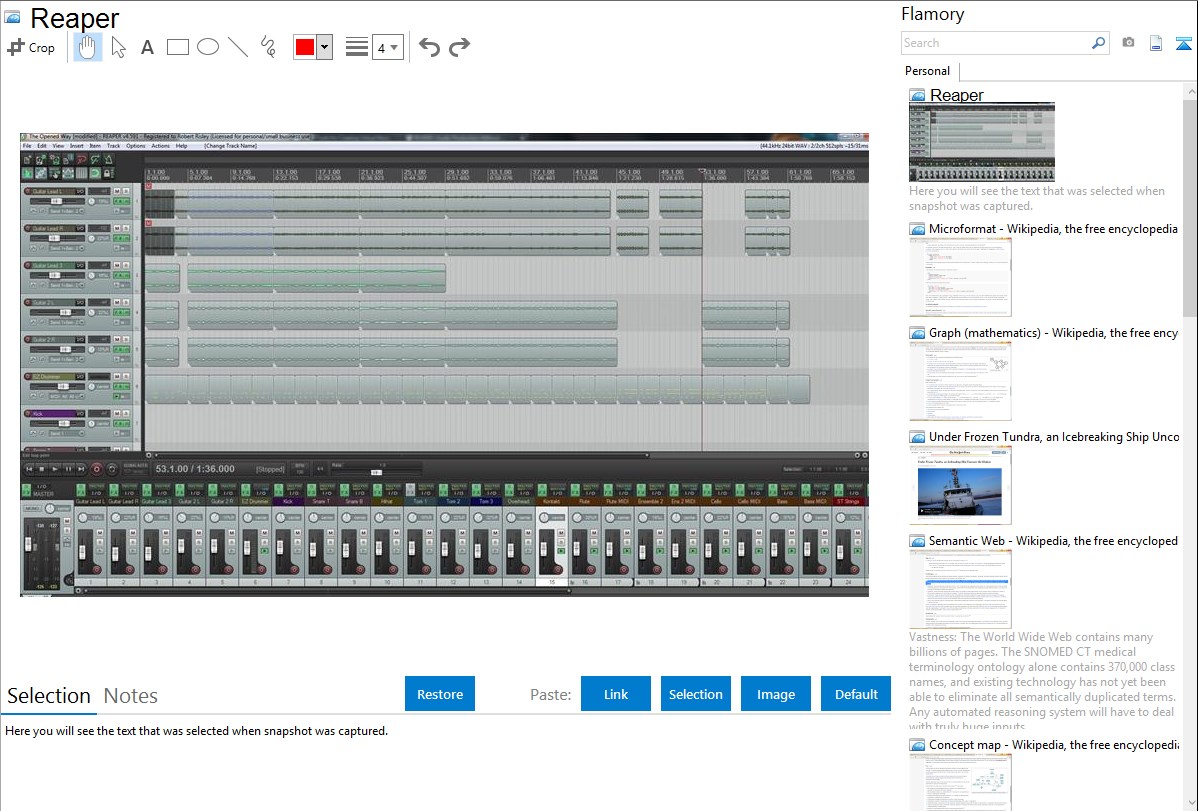Screen dimensions: 1198x811
Task: Click the 'Concept map - Wikipedia' snapshot title
Action: coord(1054,744)
